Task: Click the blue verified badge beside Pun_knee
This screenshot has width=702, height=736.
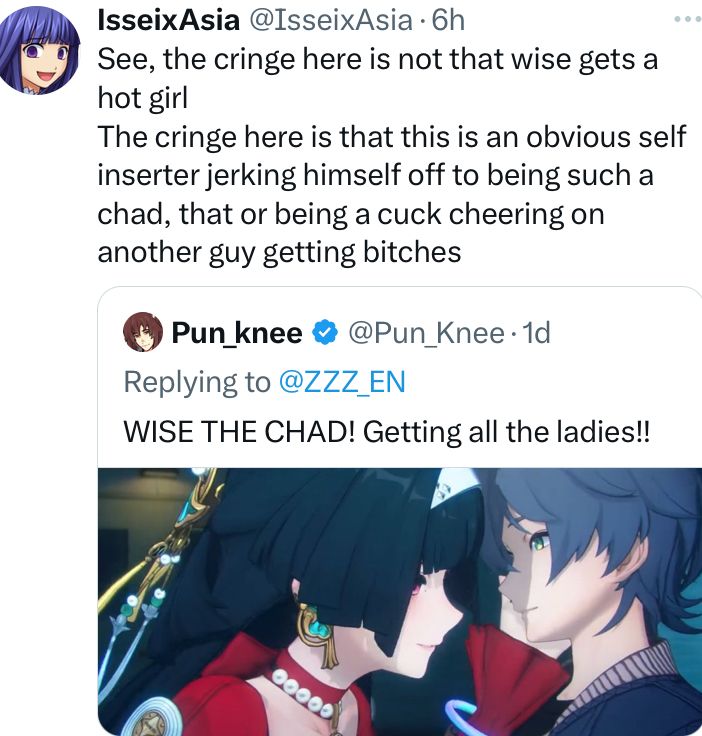Action: coord(325,332)
